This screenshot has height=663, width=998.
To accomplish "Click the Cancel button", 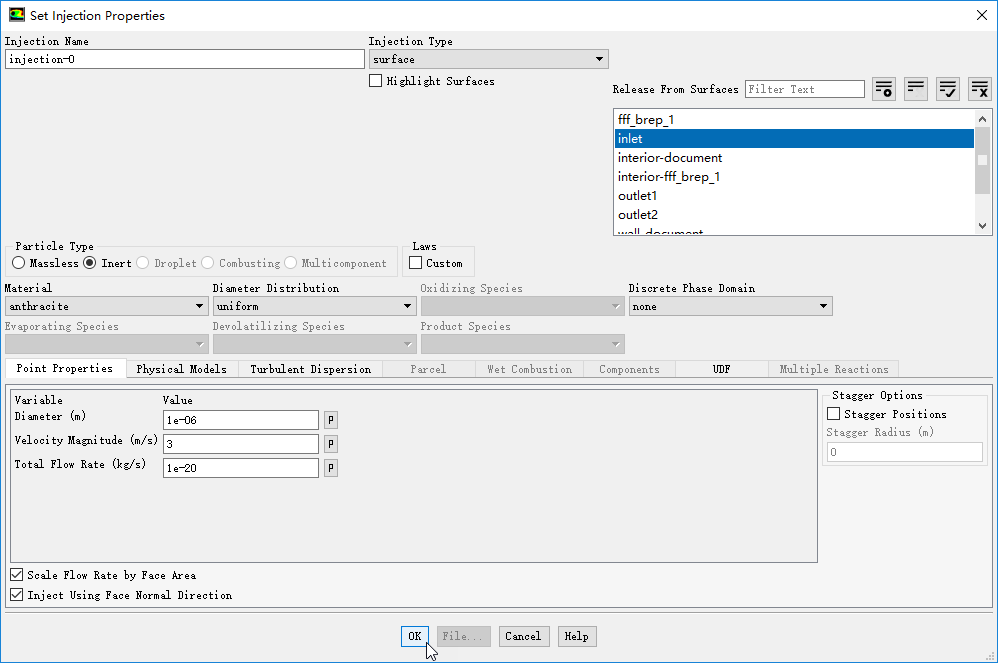I will (x=522, y=636).
